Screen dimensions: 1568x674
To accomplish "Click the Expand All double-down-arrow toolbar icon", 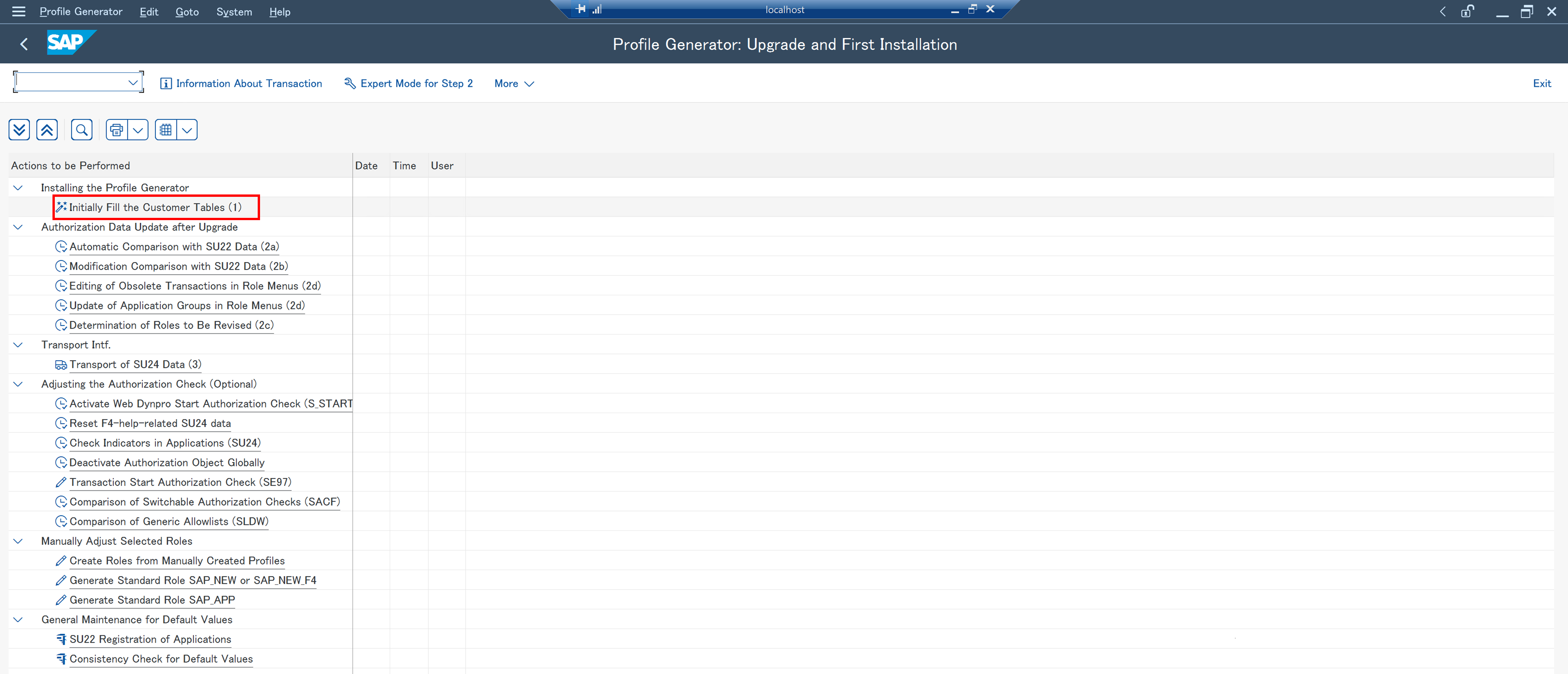I will [19, 130].
